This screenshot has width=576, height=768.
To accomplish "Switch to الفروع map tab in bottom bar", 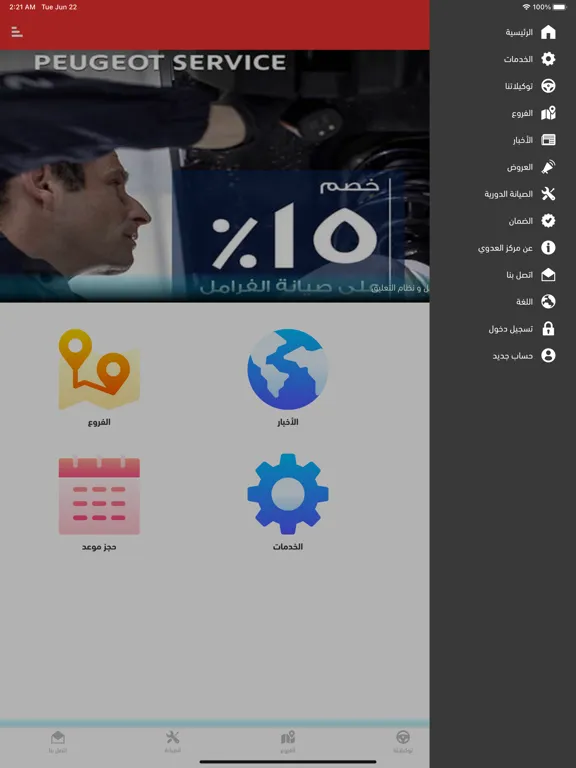I will tap(288, 742).
